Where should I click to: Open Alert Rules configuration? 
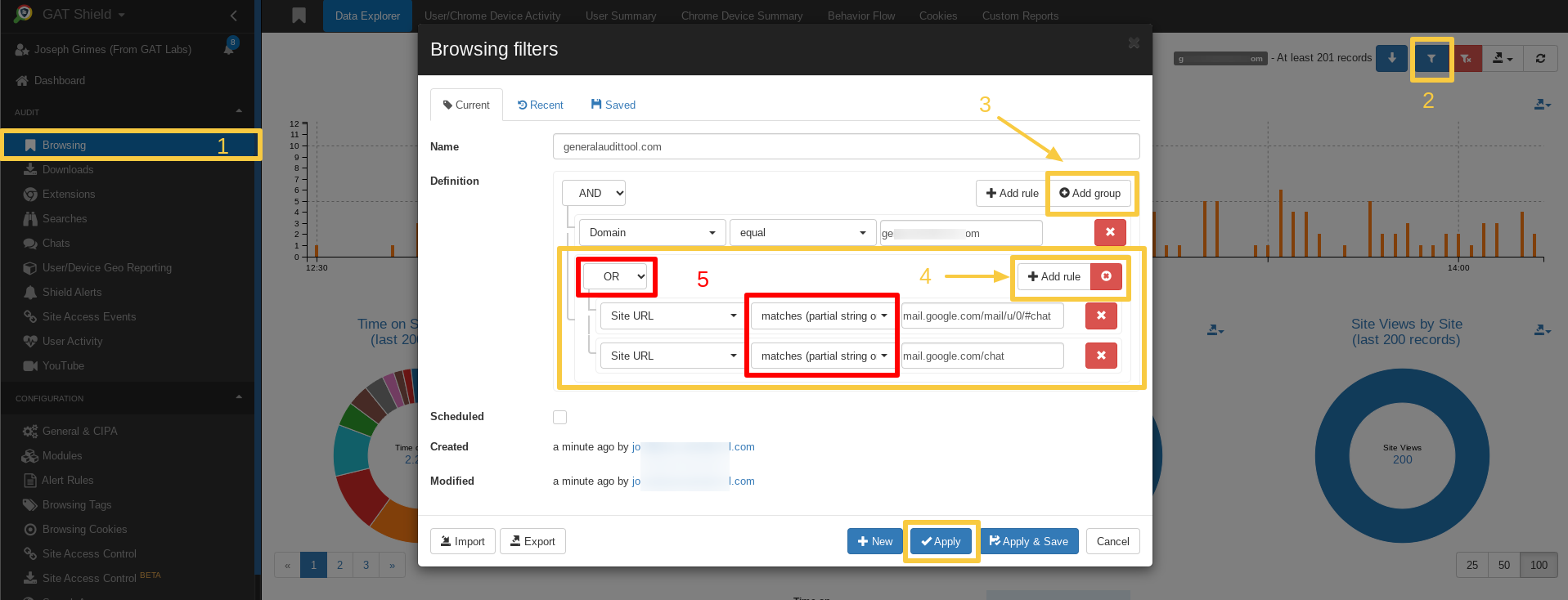pyautogui.click(x=67, y=480)
